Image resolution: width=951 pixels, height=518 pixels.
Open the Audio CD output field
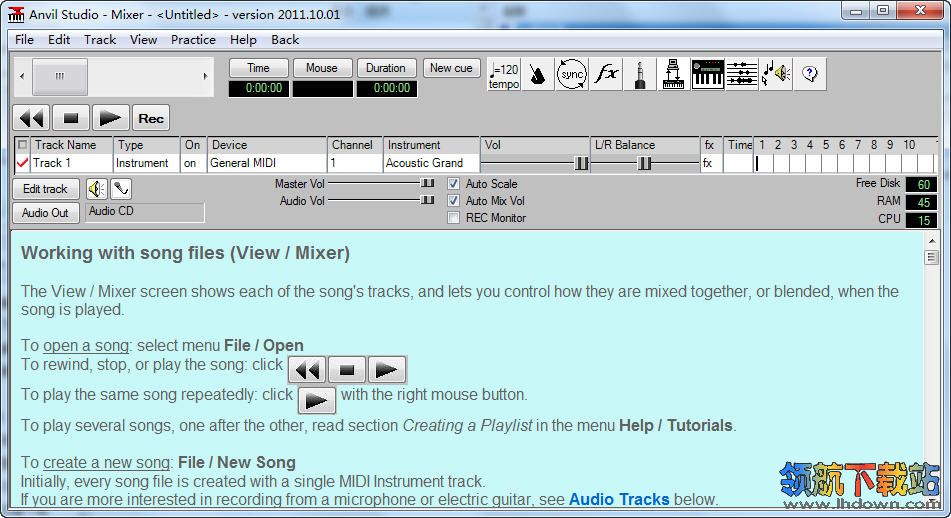[145, 212]
